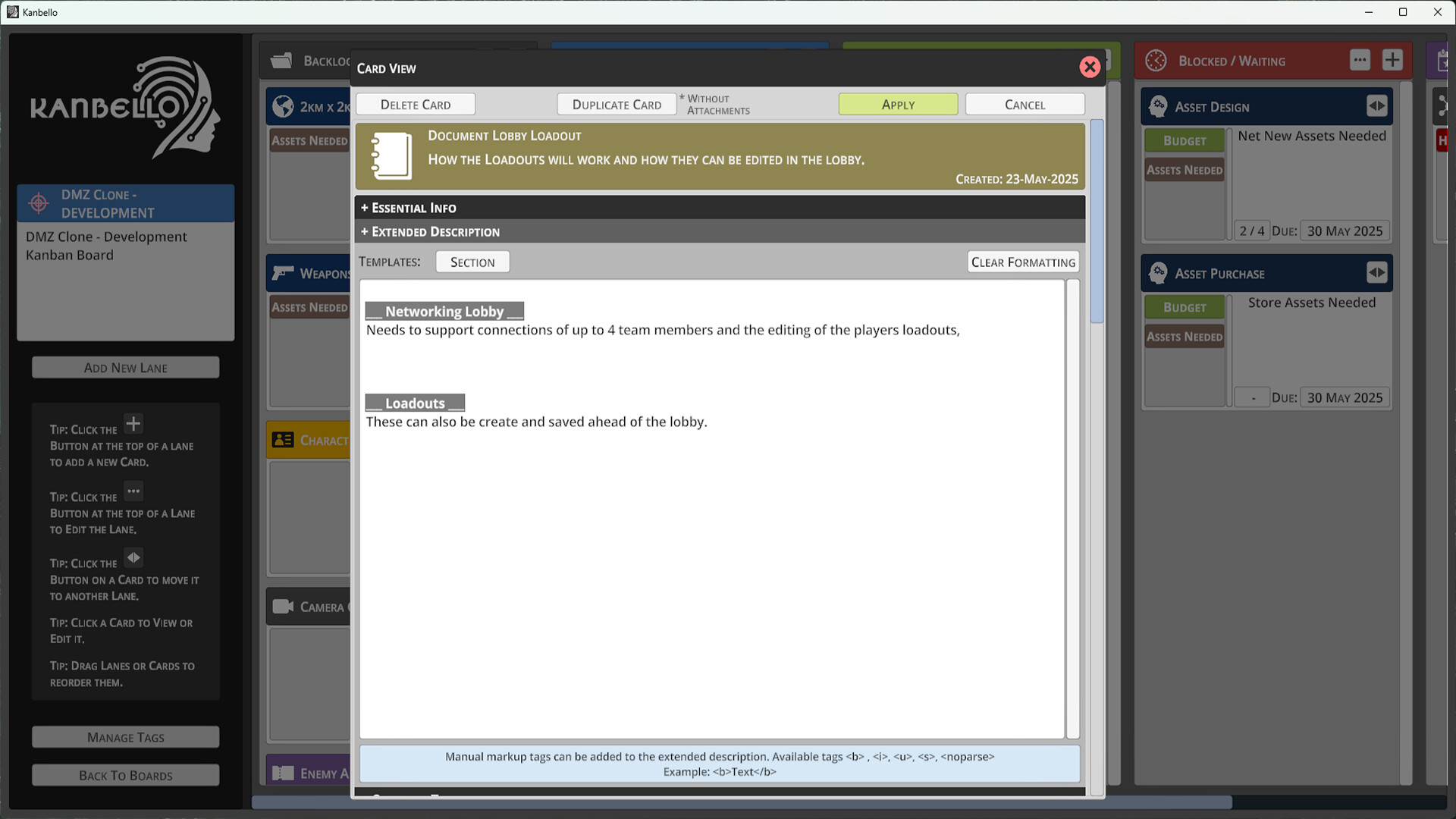
Task: Open the Blocked / Waiting lane options menu
Action: (1360, 60)
